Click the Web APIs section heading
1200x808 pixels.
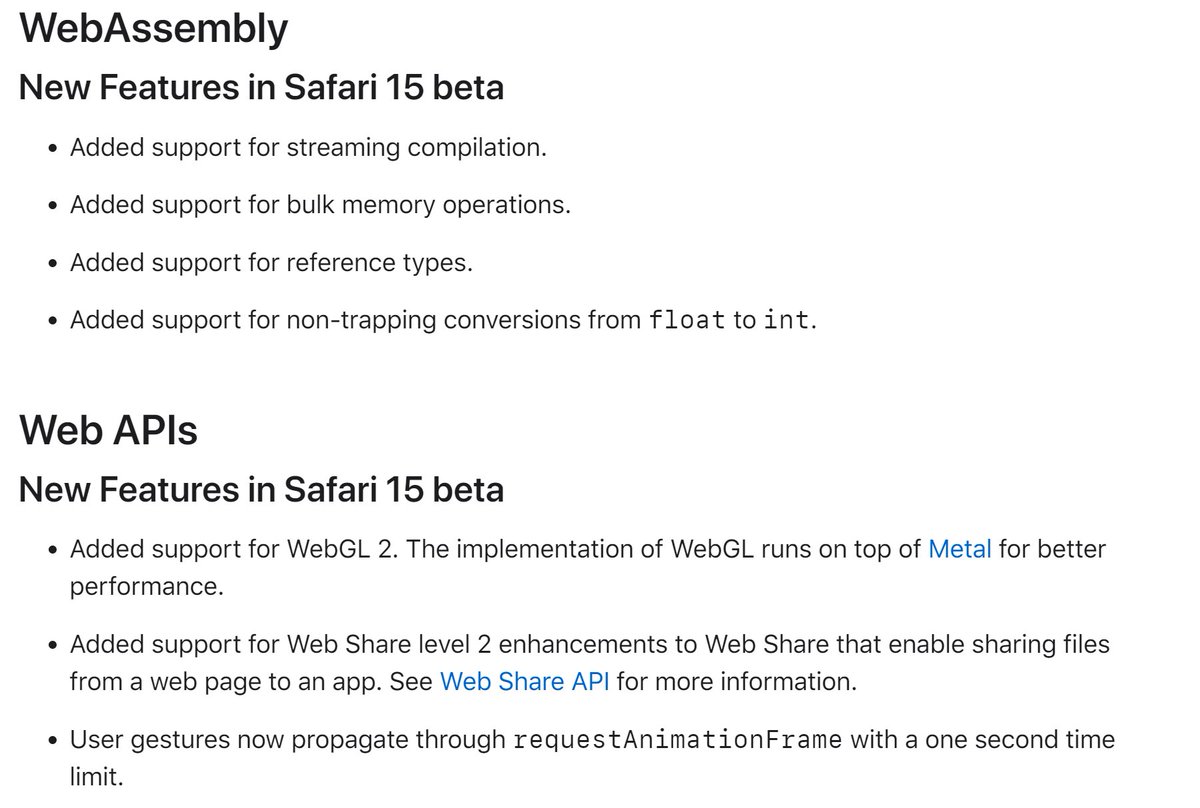click(x=108, y=431)
